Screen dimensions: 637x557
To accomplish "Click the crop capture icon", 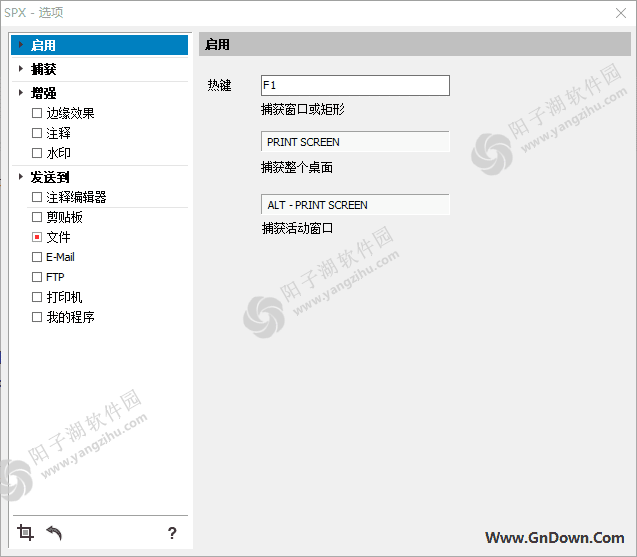I will point(25,532).
